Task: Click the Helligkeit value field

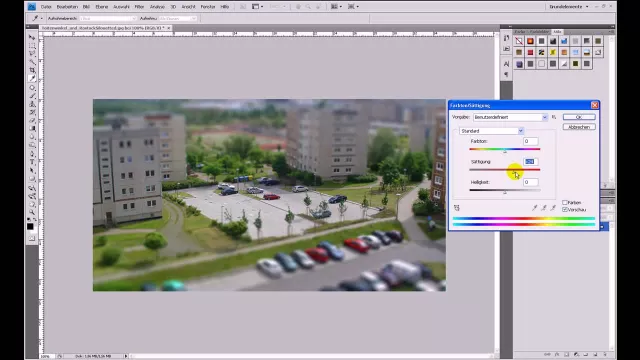Action: [x=531, y=182]
